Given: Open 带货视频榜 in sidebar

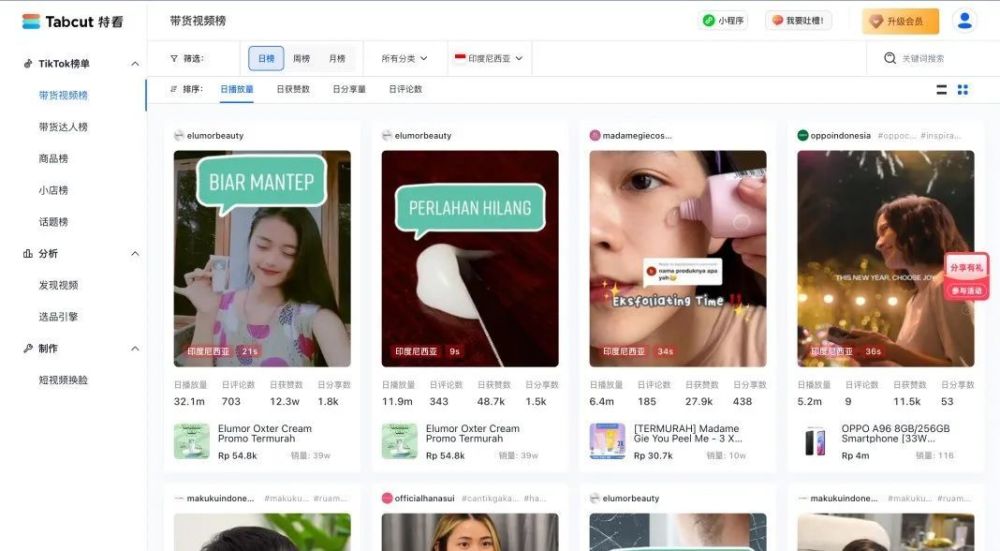Looking at the screenshot, I should tap(63, 95).
